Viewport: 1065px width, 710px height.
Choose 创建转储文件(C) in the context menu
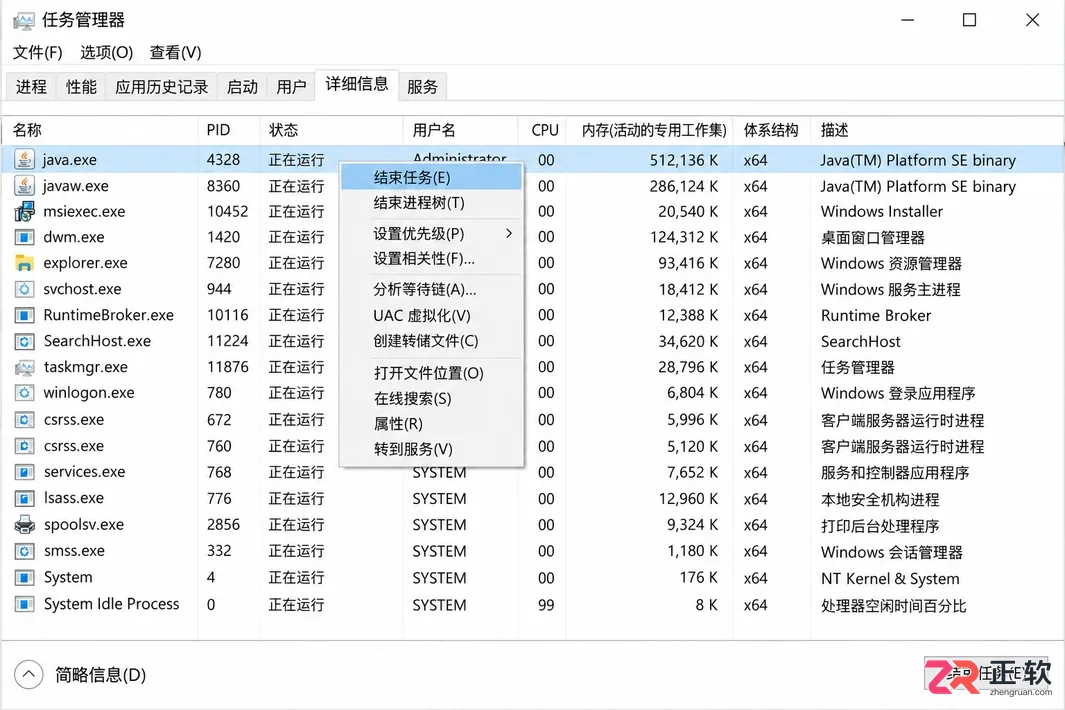tap(431, 341)
